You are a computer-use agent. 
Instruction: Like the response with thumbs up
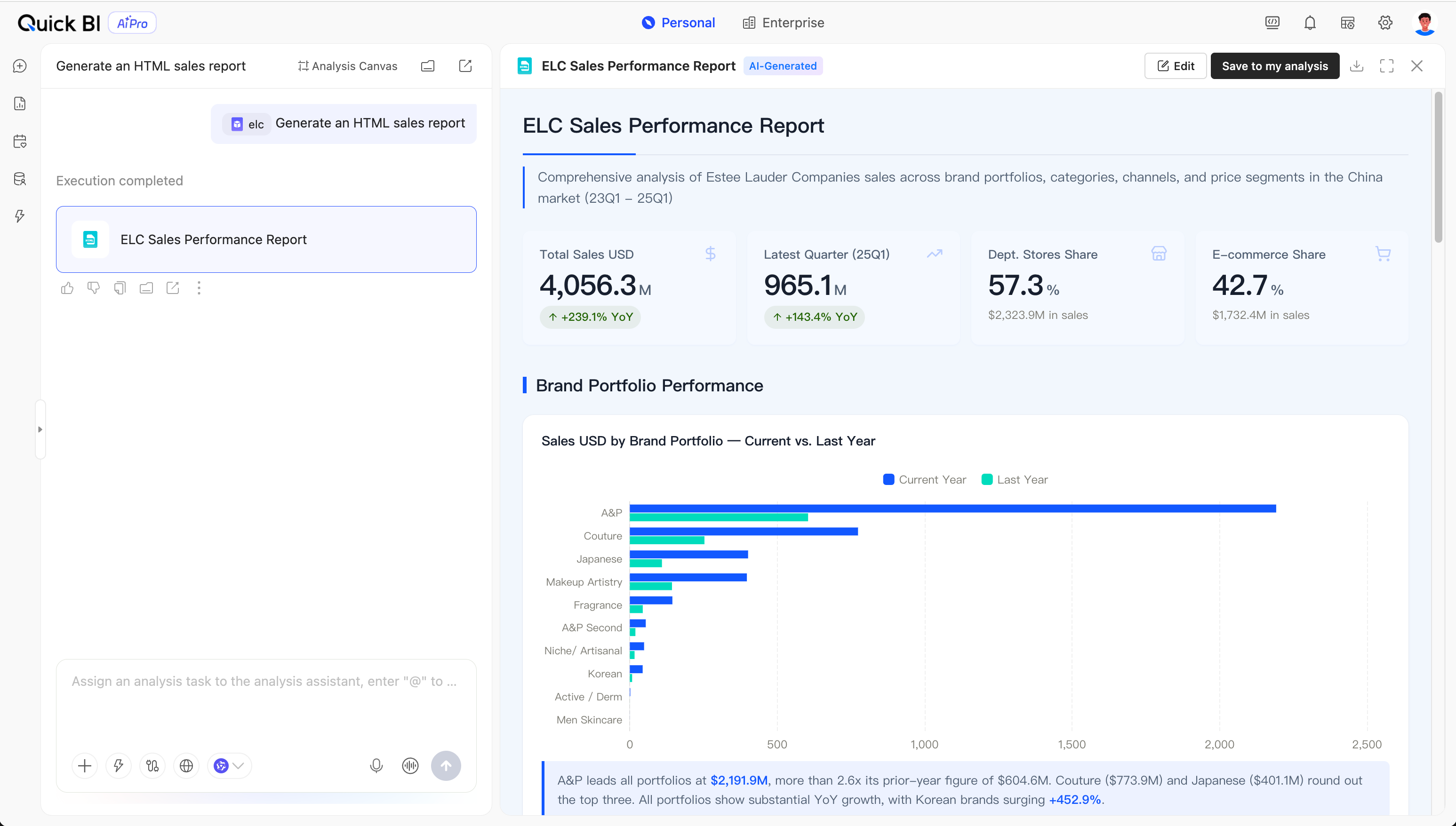(67, 288)
